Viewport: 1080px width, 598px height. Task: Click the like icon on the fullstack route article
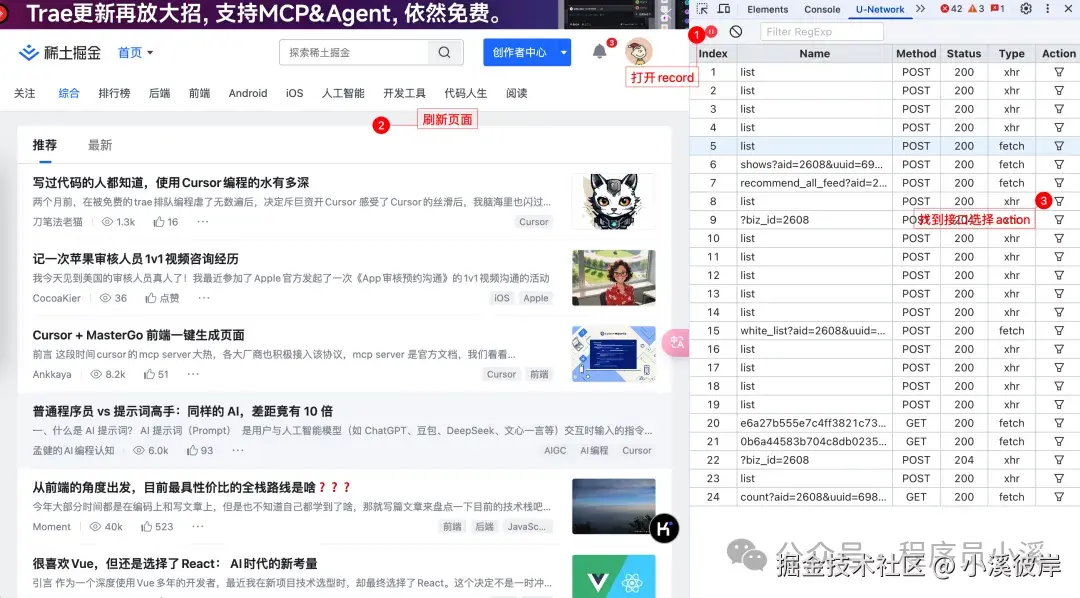(x=146, y=526)
